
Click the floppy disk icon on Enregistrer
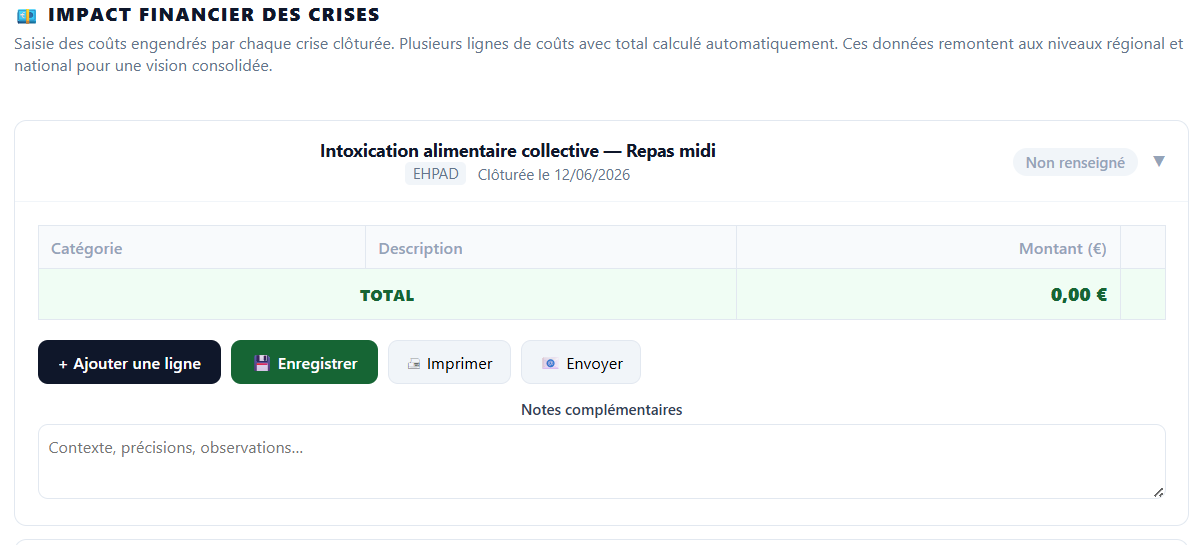262,364
